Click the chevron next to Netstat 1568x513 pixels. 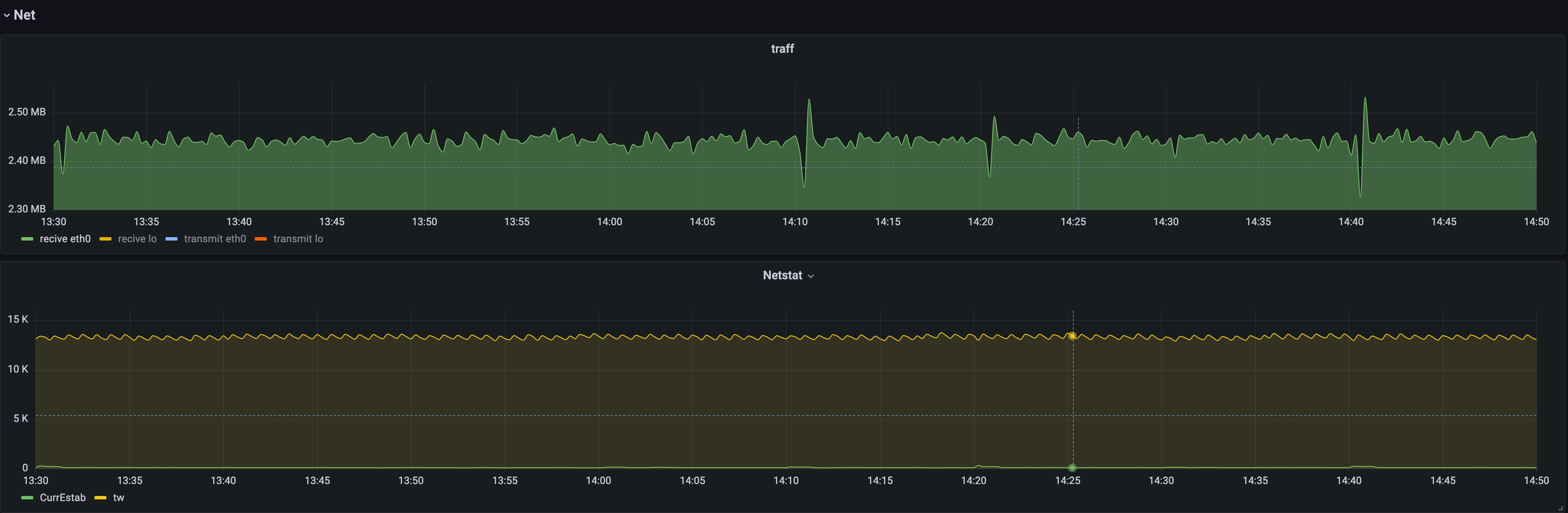pos(811,277)
